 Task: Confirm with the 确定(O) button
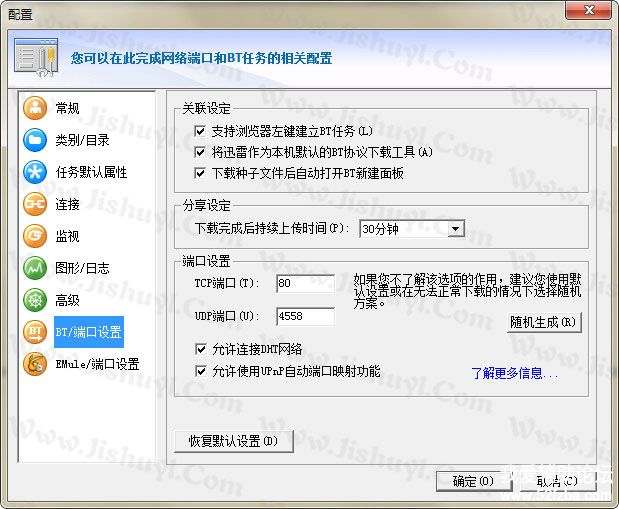(473, 481)
